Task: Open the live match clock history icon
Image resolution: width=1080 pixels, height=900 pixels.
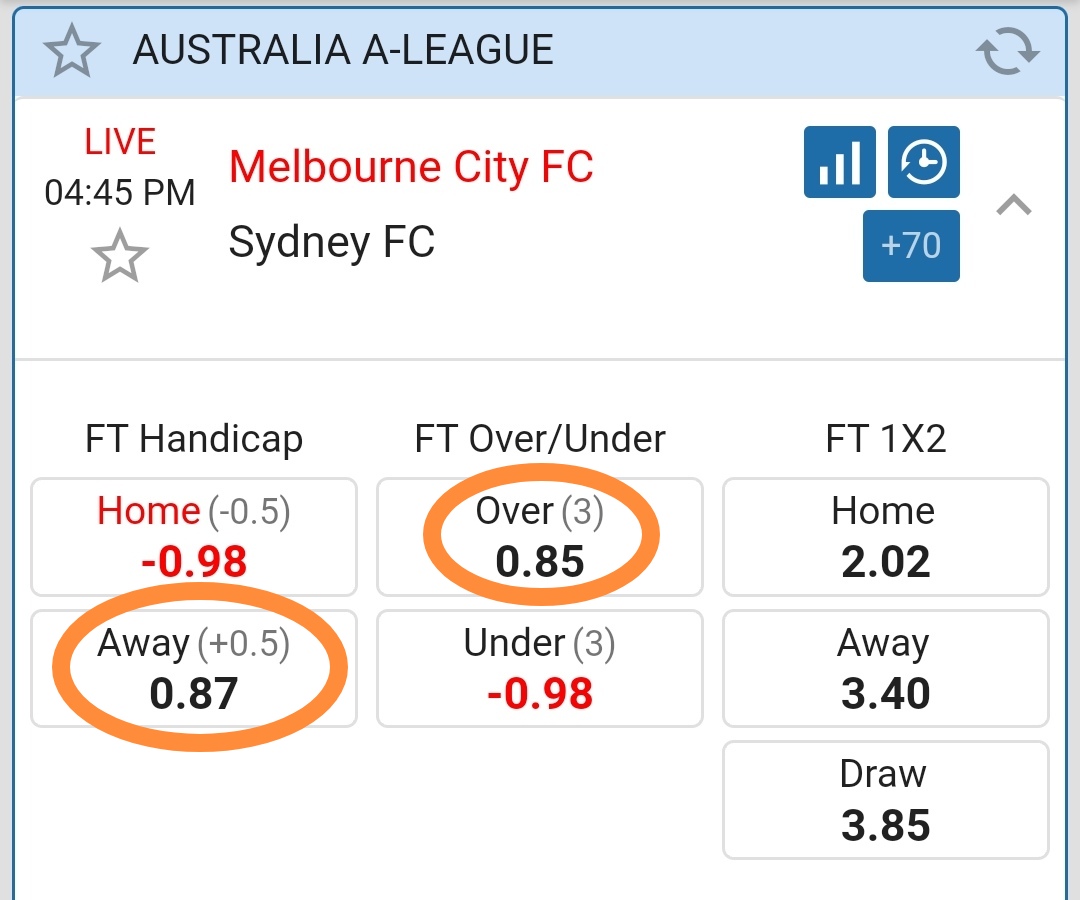Action: pos(923,162)
